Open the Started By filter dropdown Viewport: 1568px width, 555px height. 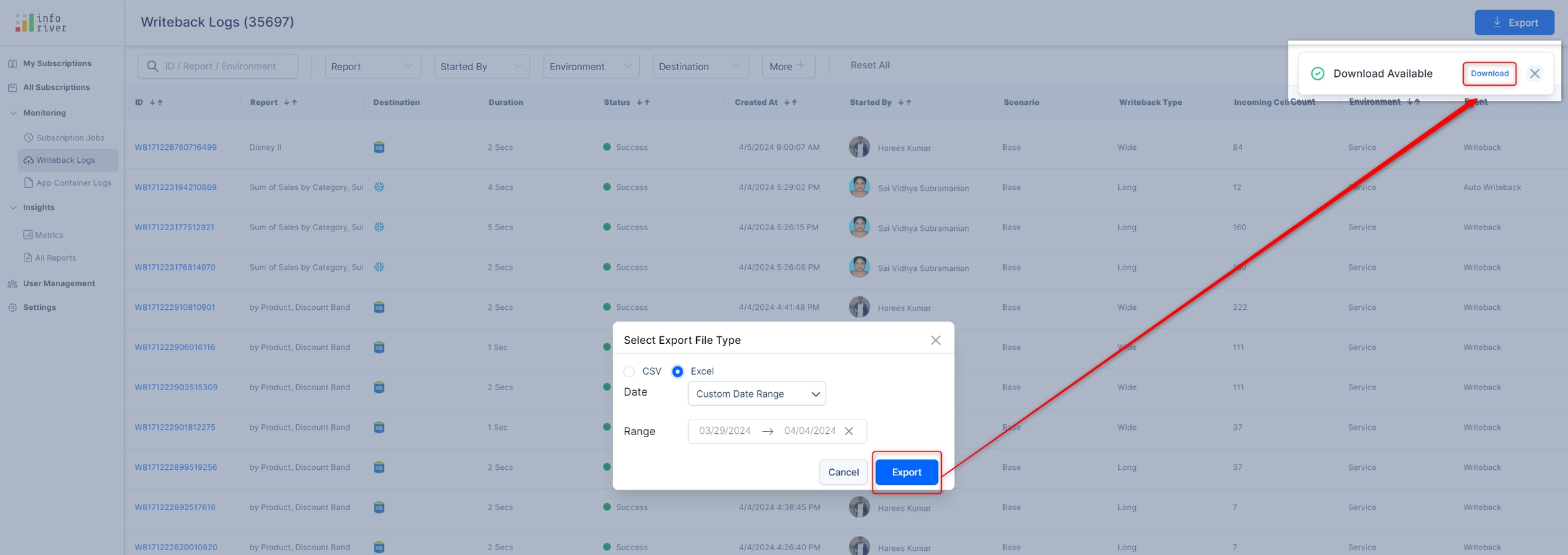pos(481,66)
